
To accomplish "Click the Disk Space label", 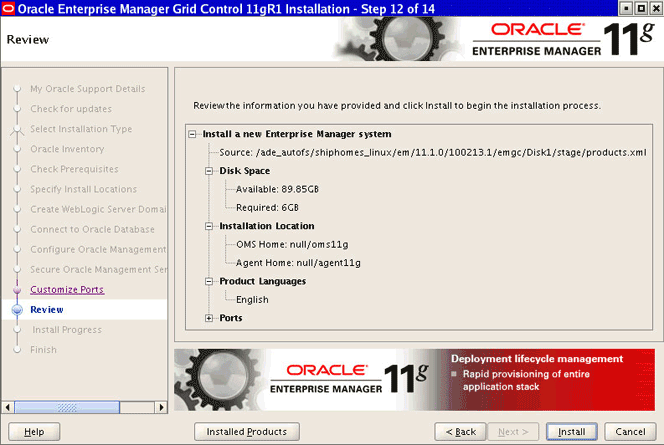I will [x=244, y=171].
